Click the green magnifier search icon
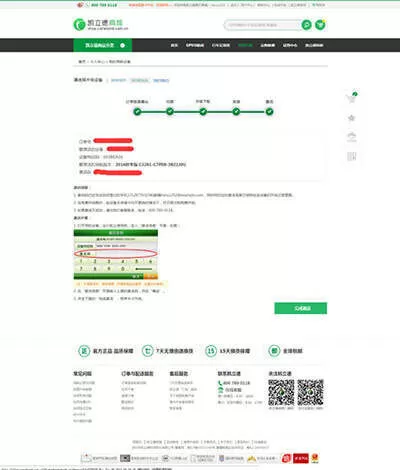 pos(306,25)
